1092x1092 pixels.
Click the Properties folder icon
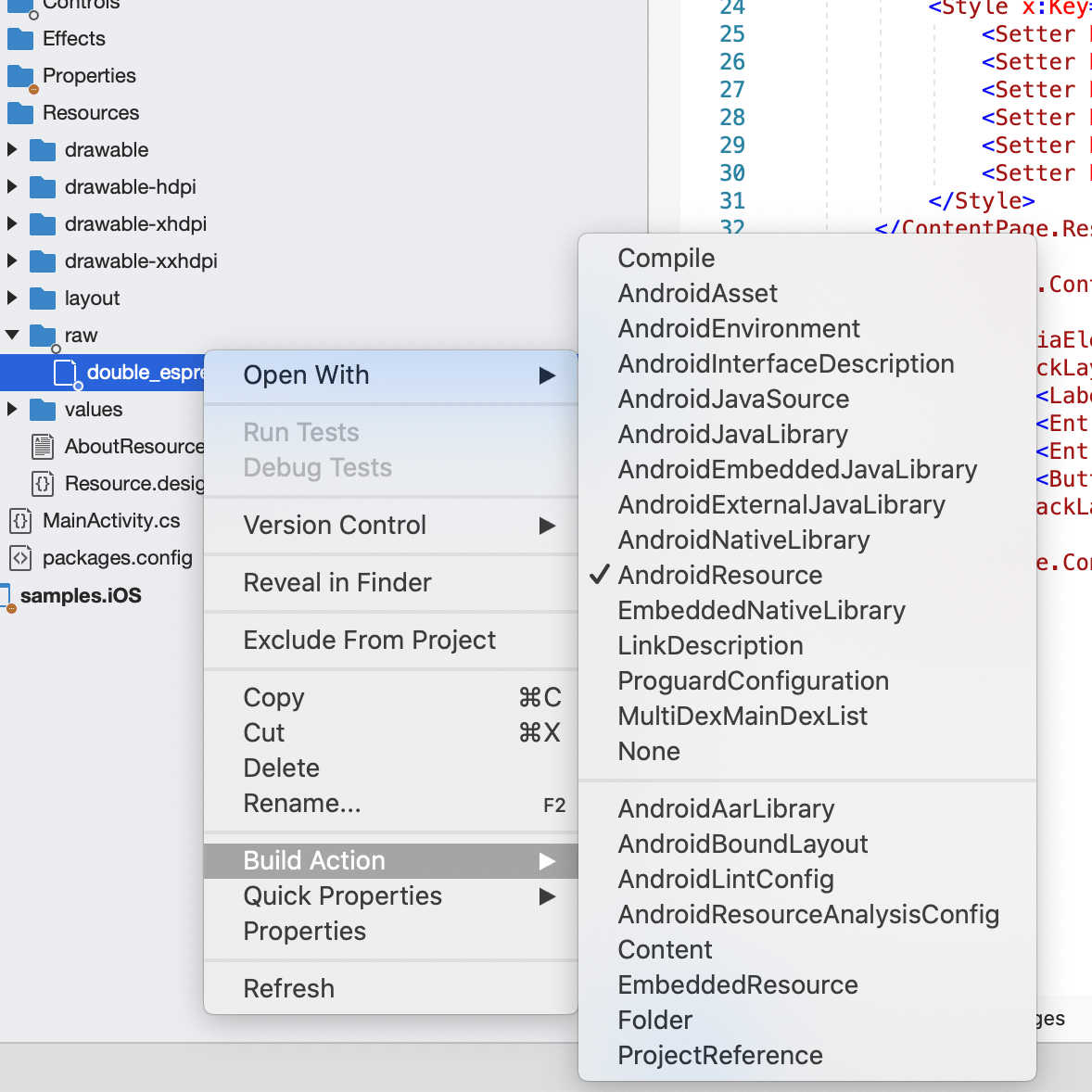click(x=20, y=76)
